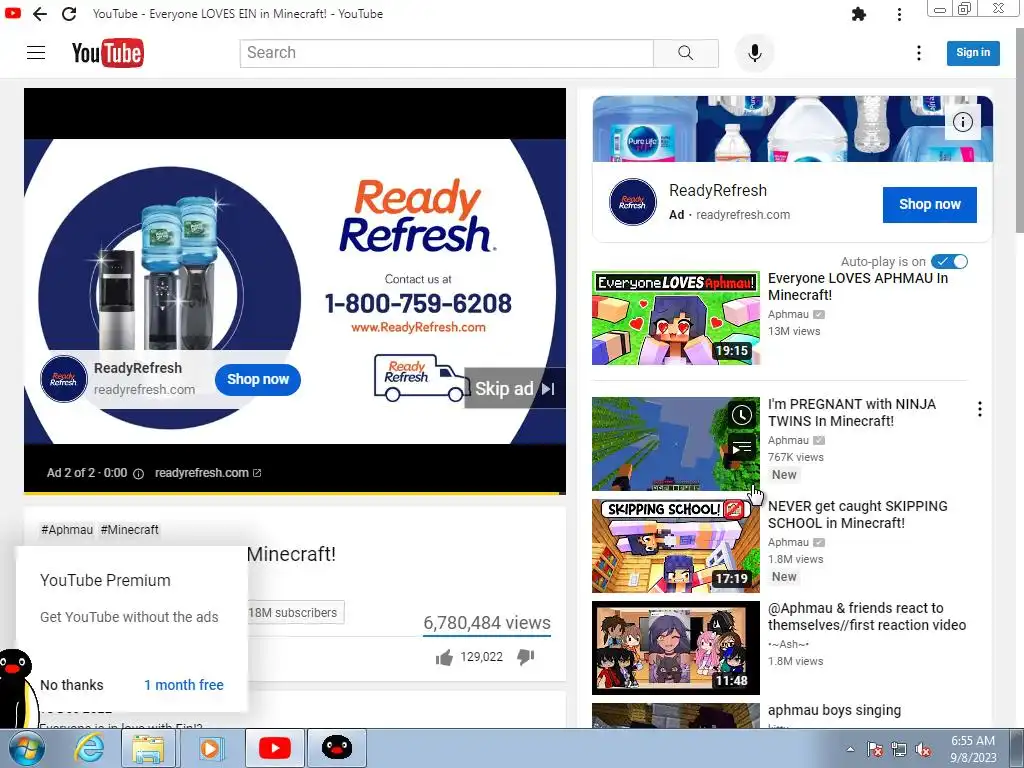Open the browser three-dot menu in title bar
Viewport: 1024px width, 768px height.
point(899,14)
